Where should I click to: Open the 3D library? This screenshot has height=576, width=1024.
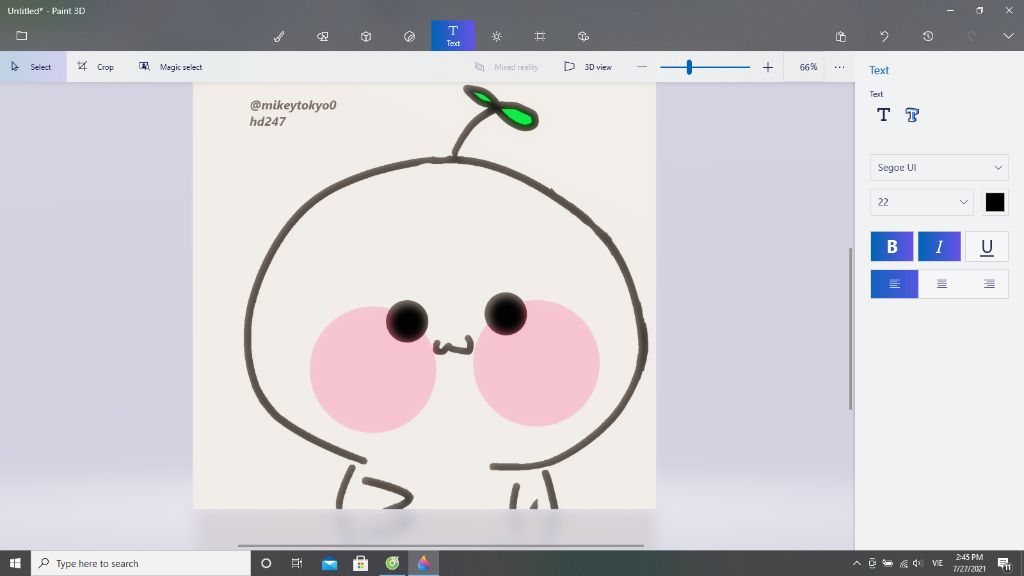coord(583,36)
